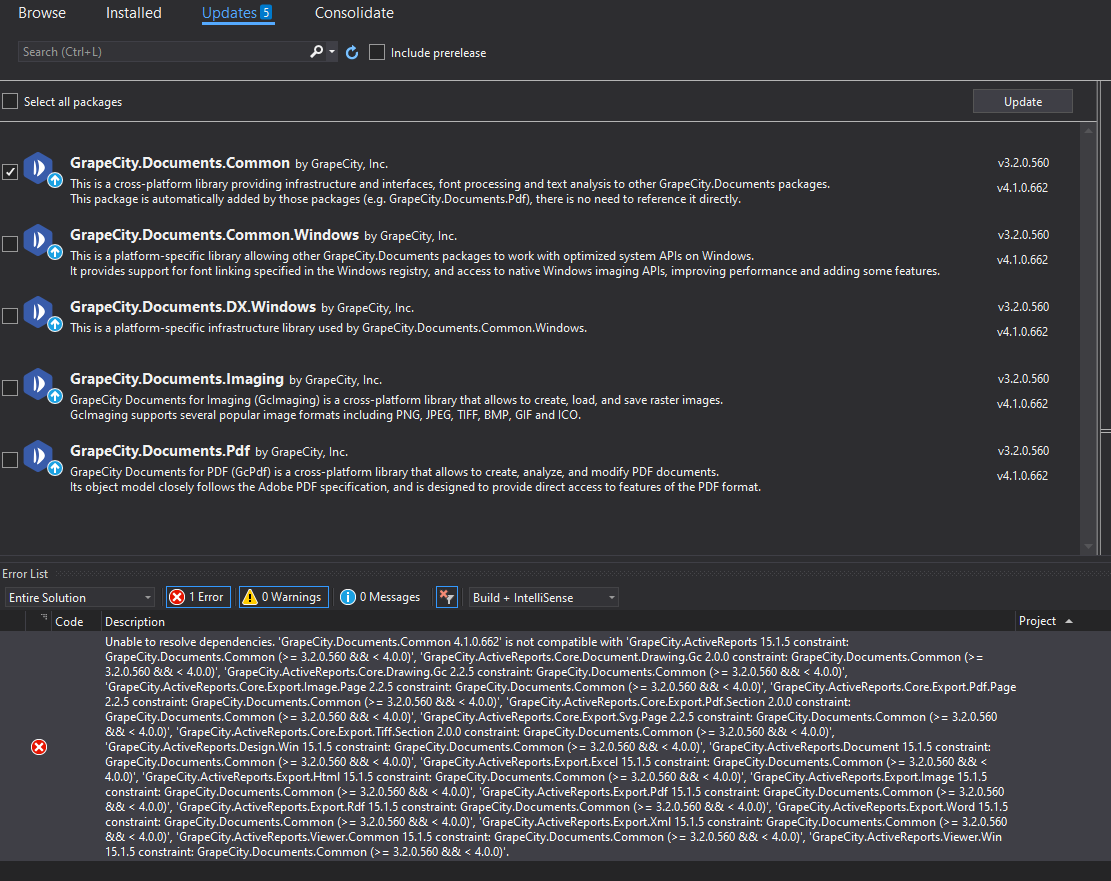Click the search magnifier icon

[x=317, y=51]
